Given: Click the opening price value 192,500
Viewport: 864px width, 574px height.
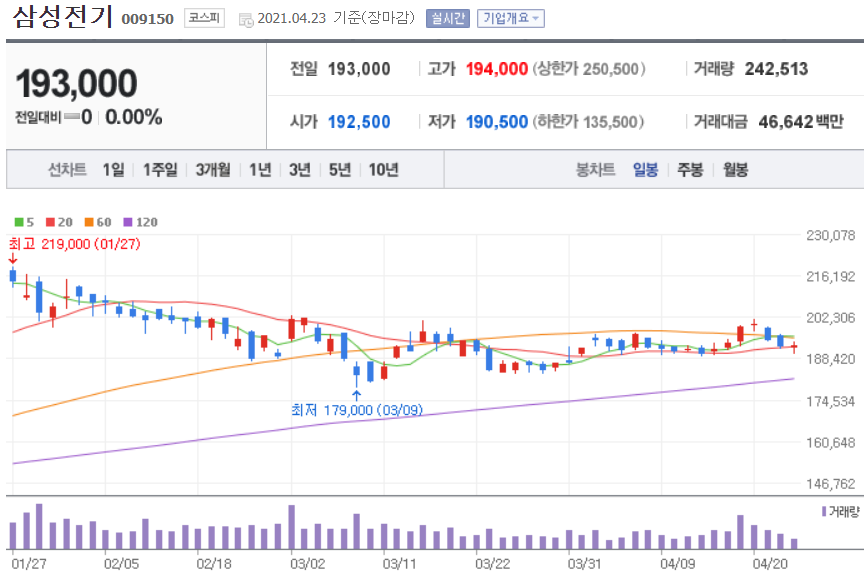Looking at the screenshot, I should (x=359, y=122).
